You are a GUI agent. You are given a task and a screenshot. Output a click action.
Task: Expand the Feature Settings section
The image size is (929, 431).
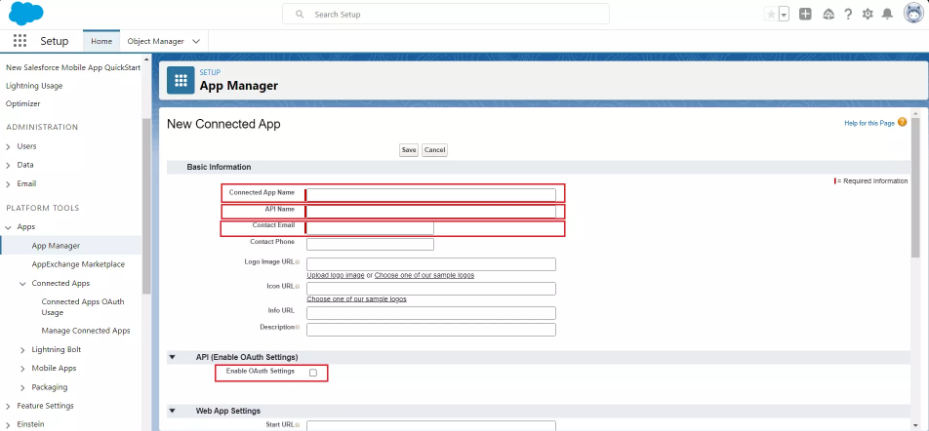click(x=8, y=407)
